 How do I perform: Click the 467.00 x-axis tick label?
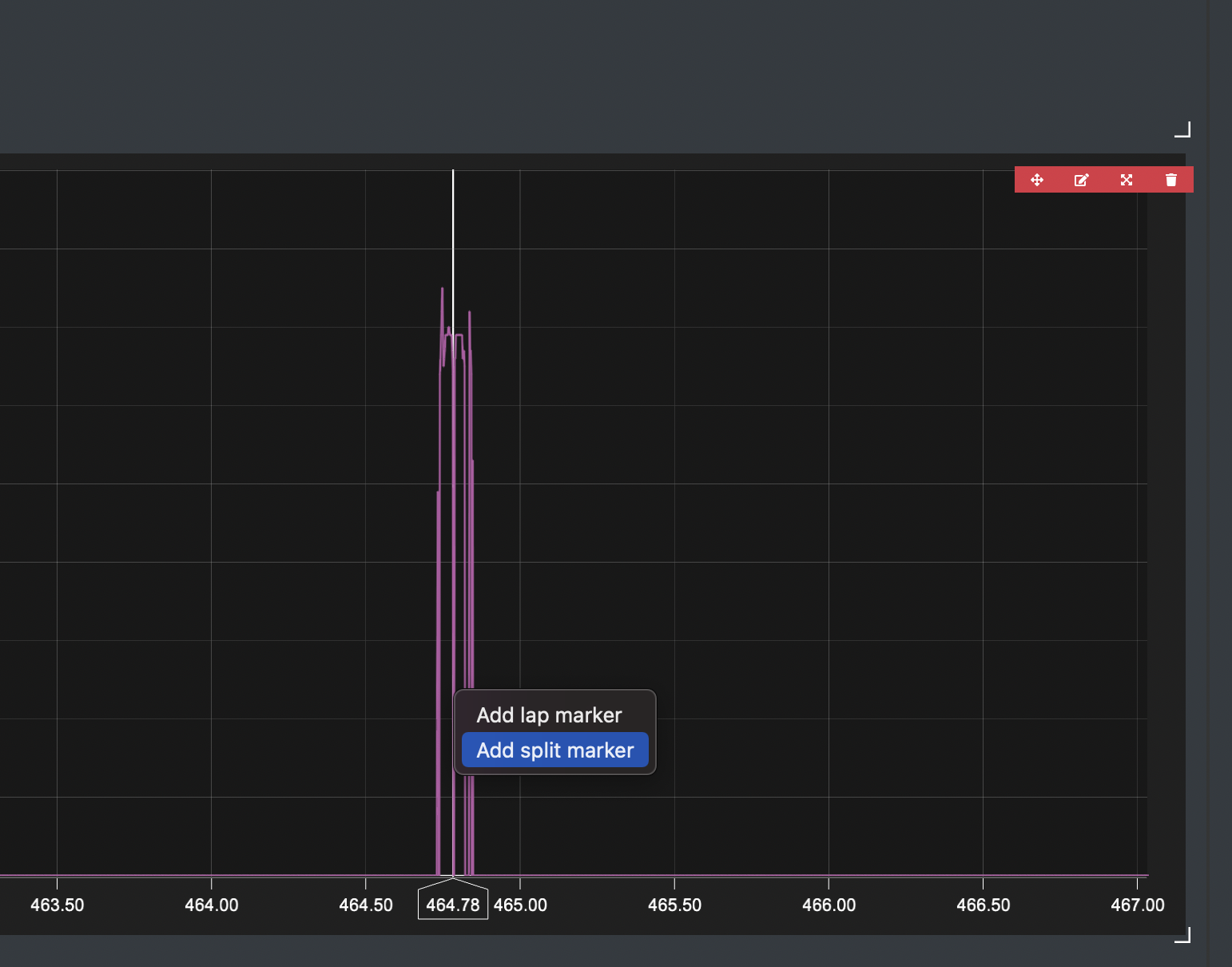(1137, 905)
